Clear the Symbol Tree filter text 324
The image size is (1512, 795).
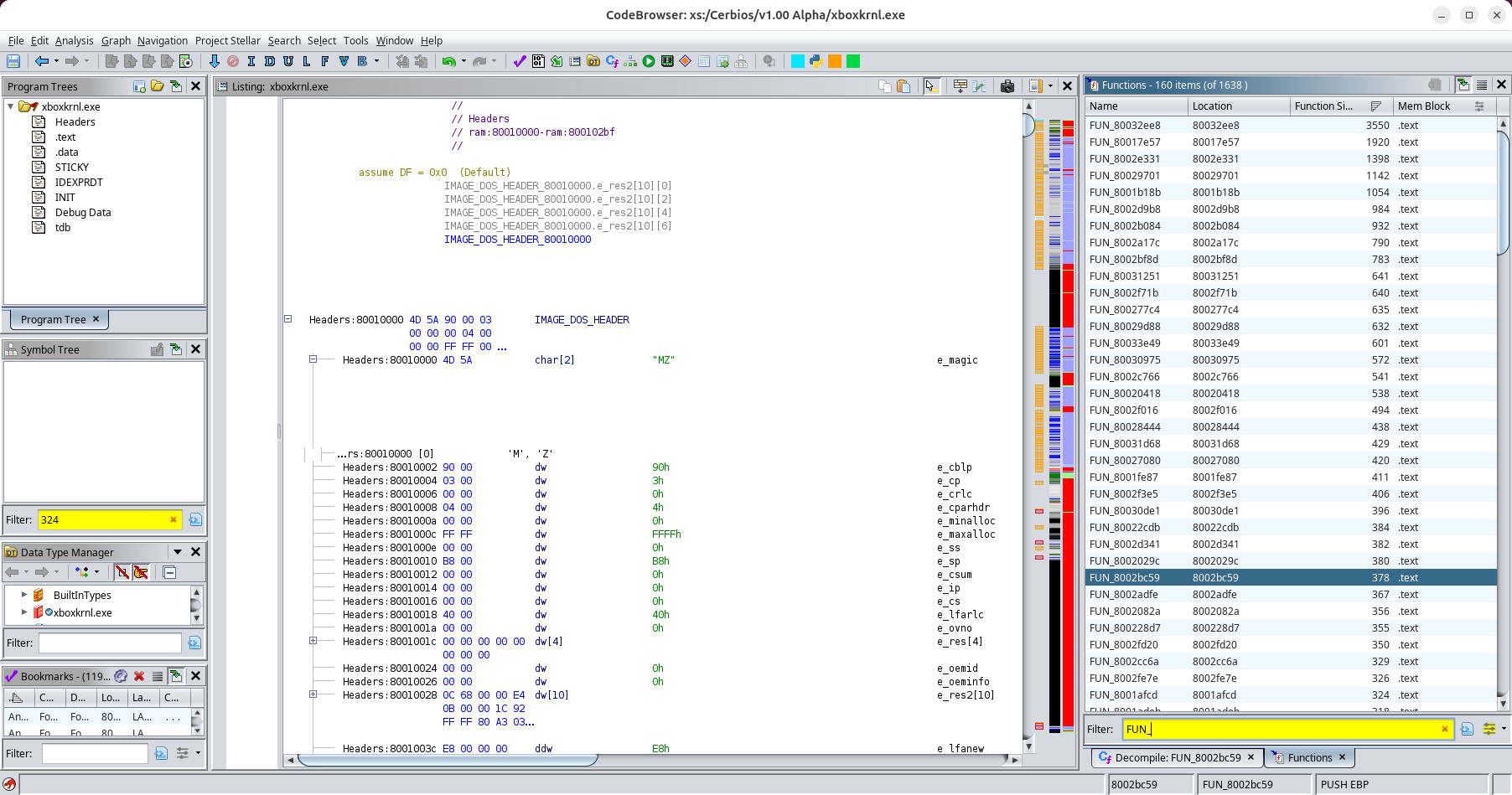pos(173,519)
